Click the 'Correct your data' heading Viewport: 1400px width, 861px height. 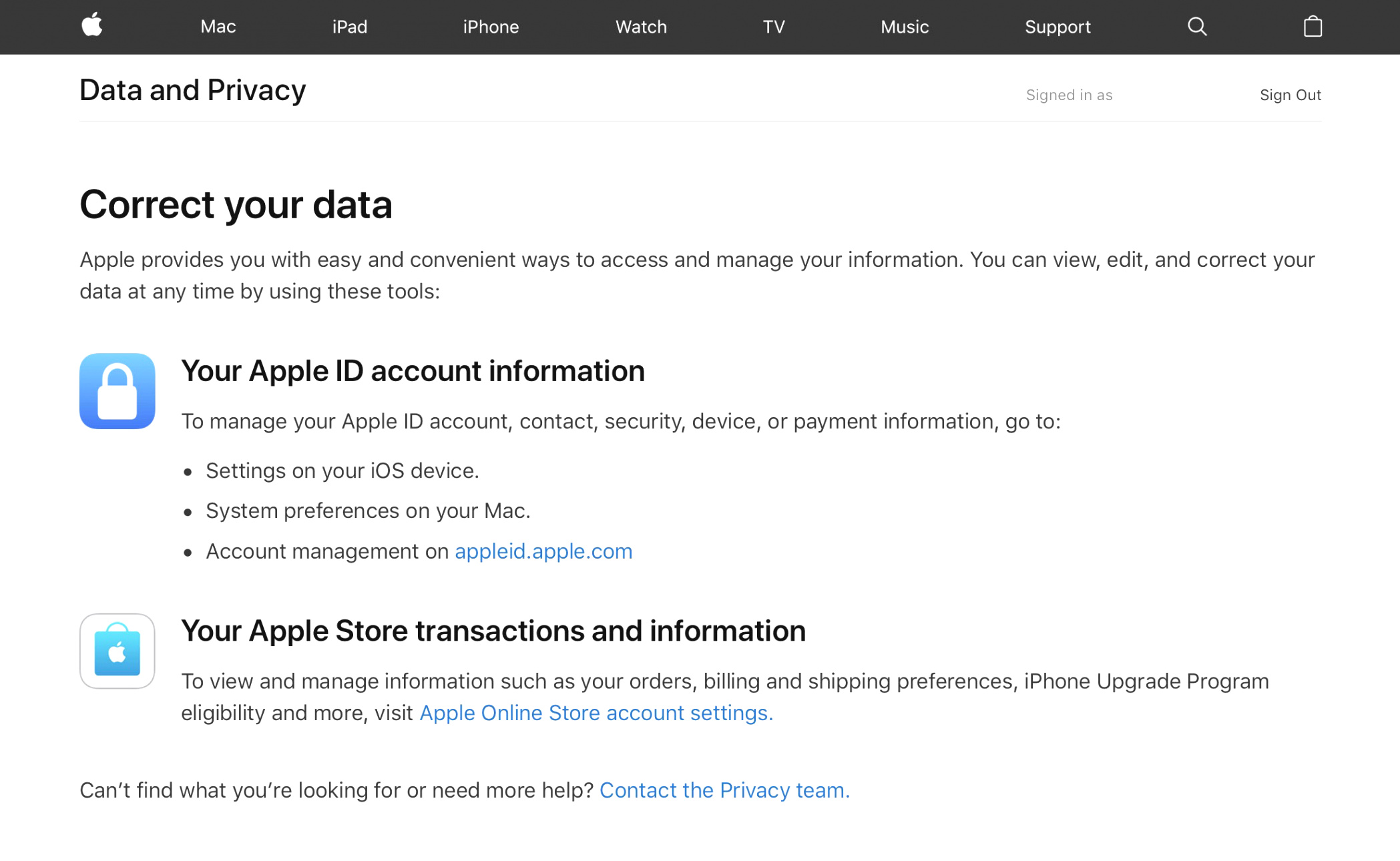(236, 204)
